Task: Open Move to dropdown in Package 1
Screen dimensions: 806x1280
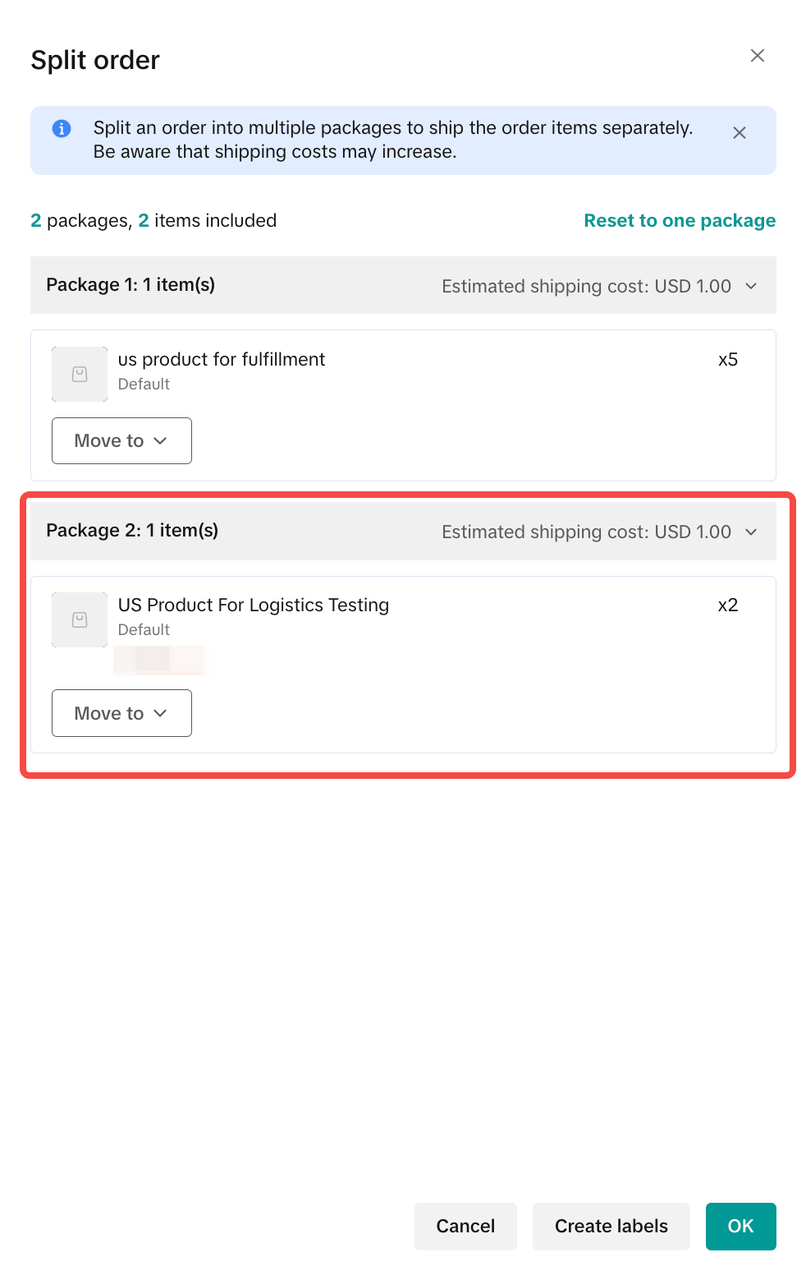Action: [x=121, y=441]
